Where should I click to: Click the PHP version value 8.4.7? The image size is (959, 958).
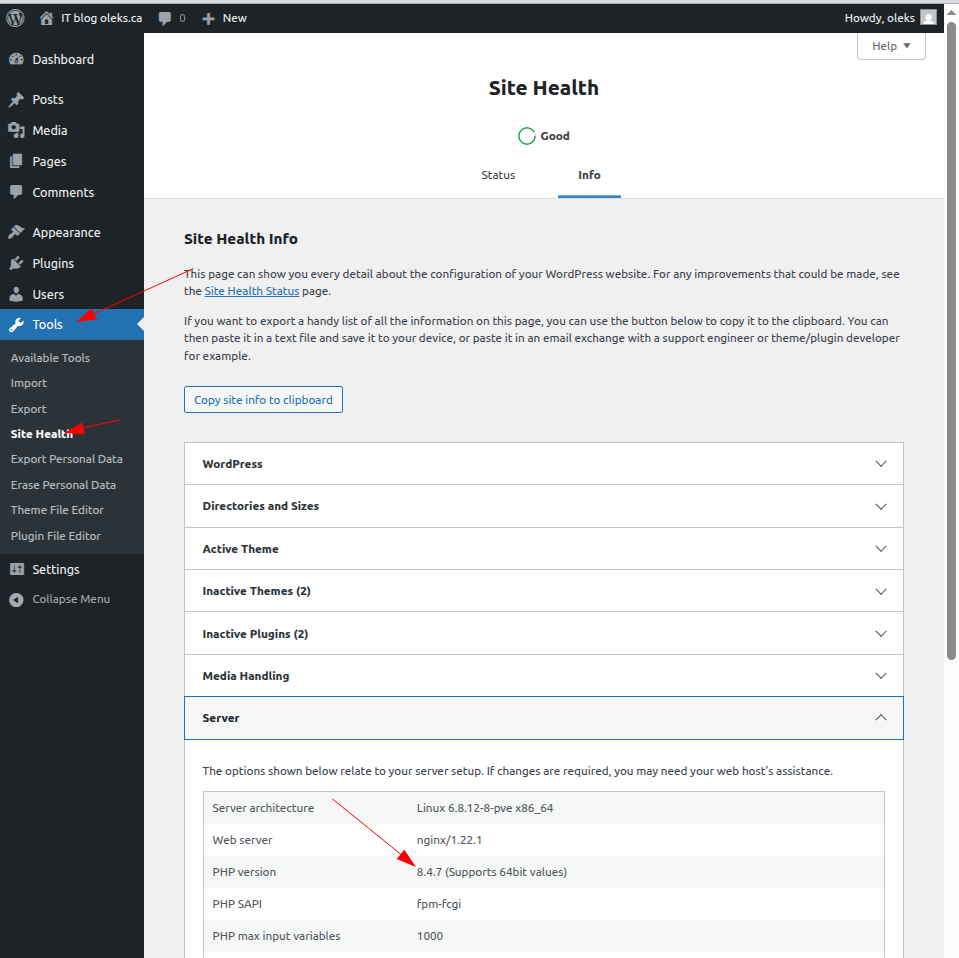tap(492, 872)
